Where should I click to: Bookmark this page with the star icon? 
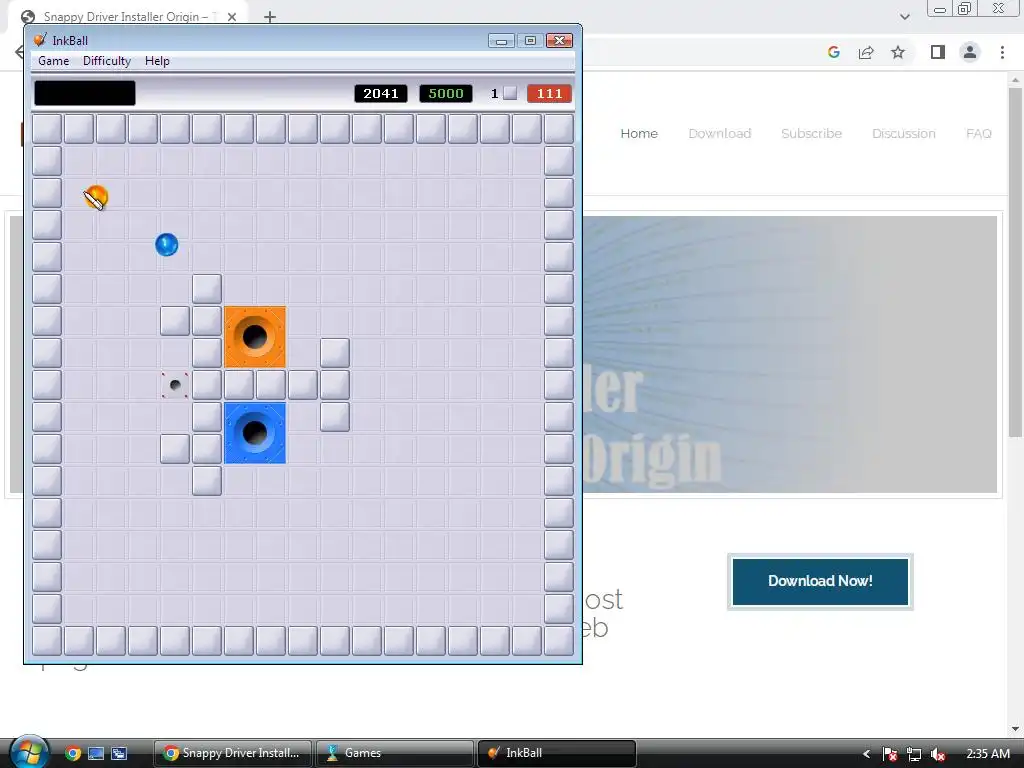pos(898,52)
